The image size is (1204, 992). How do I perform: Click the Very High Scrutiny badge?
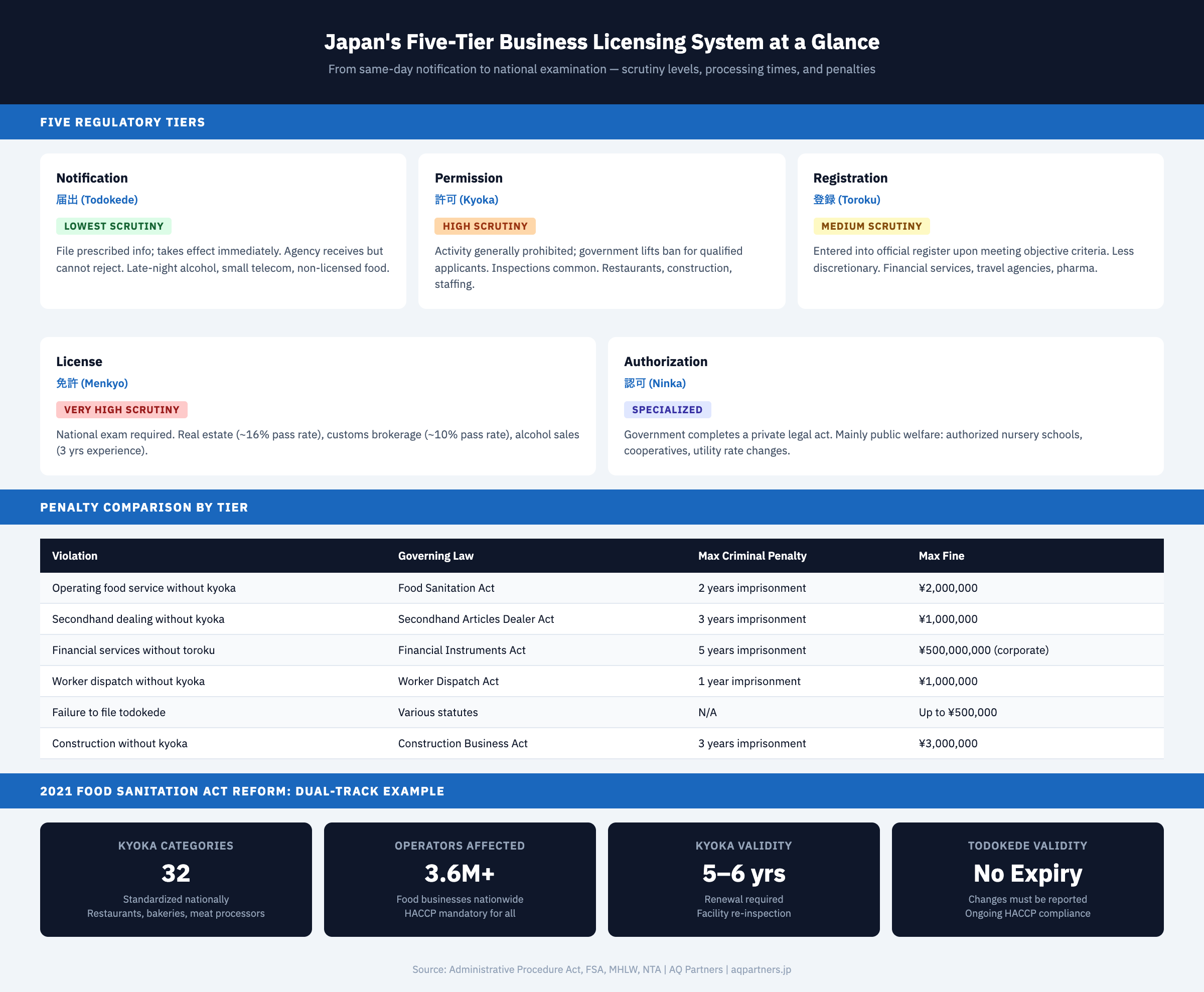coord(121,410)
